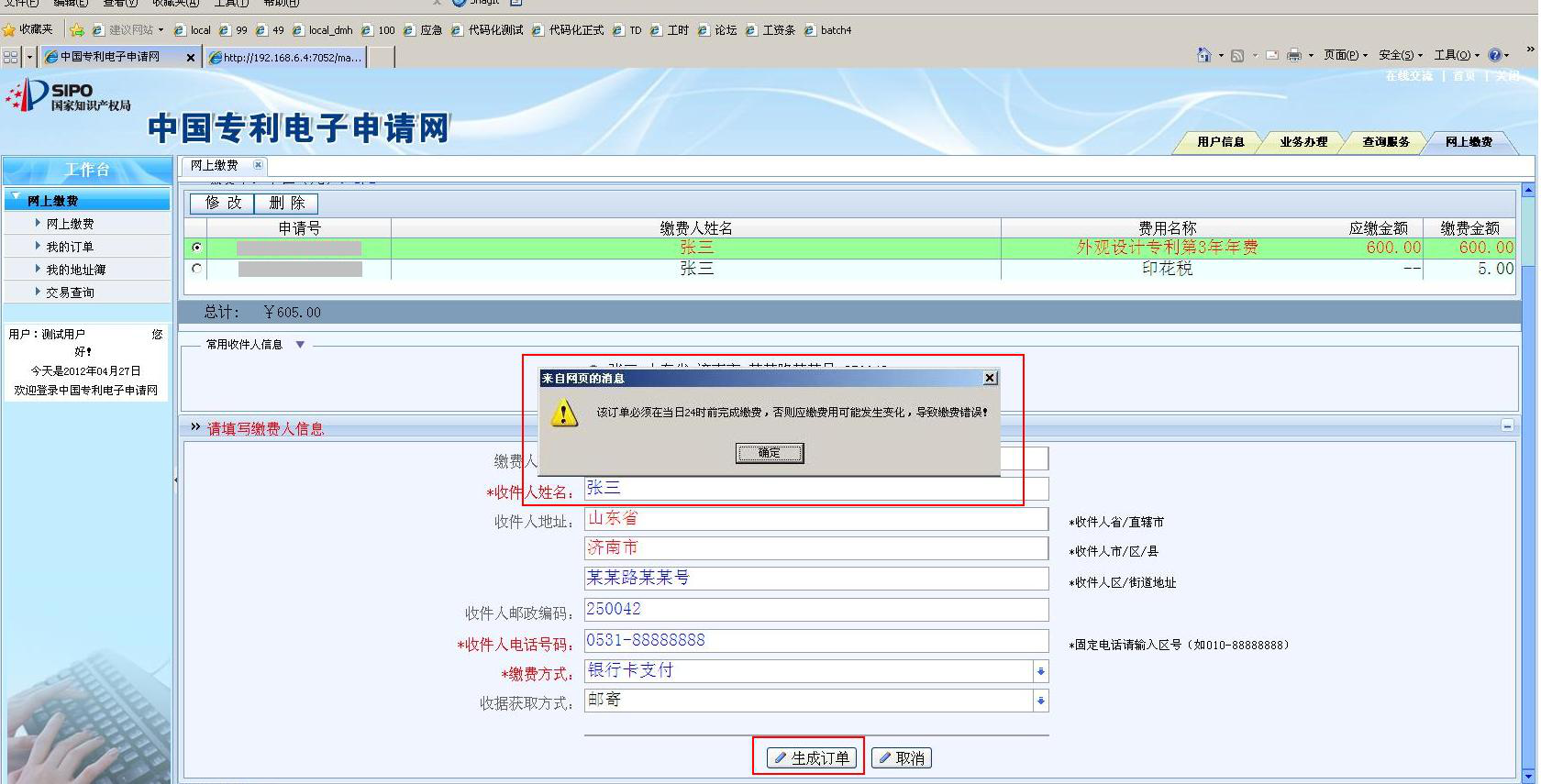Click 网上缴费 item in left sidebar tree

pyautogui.click(x=70, y=224)
